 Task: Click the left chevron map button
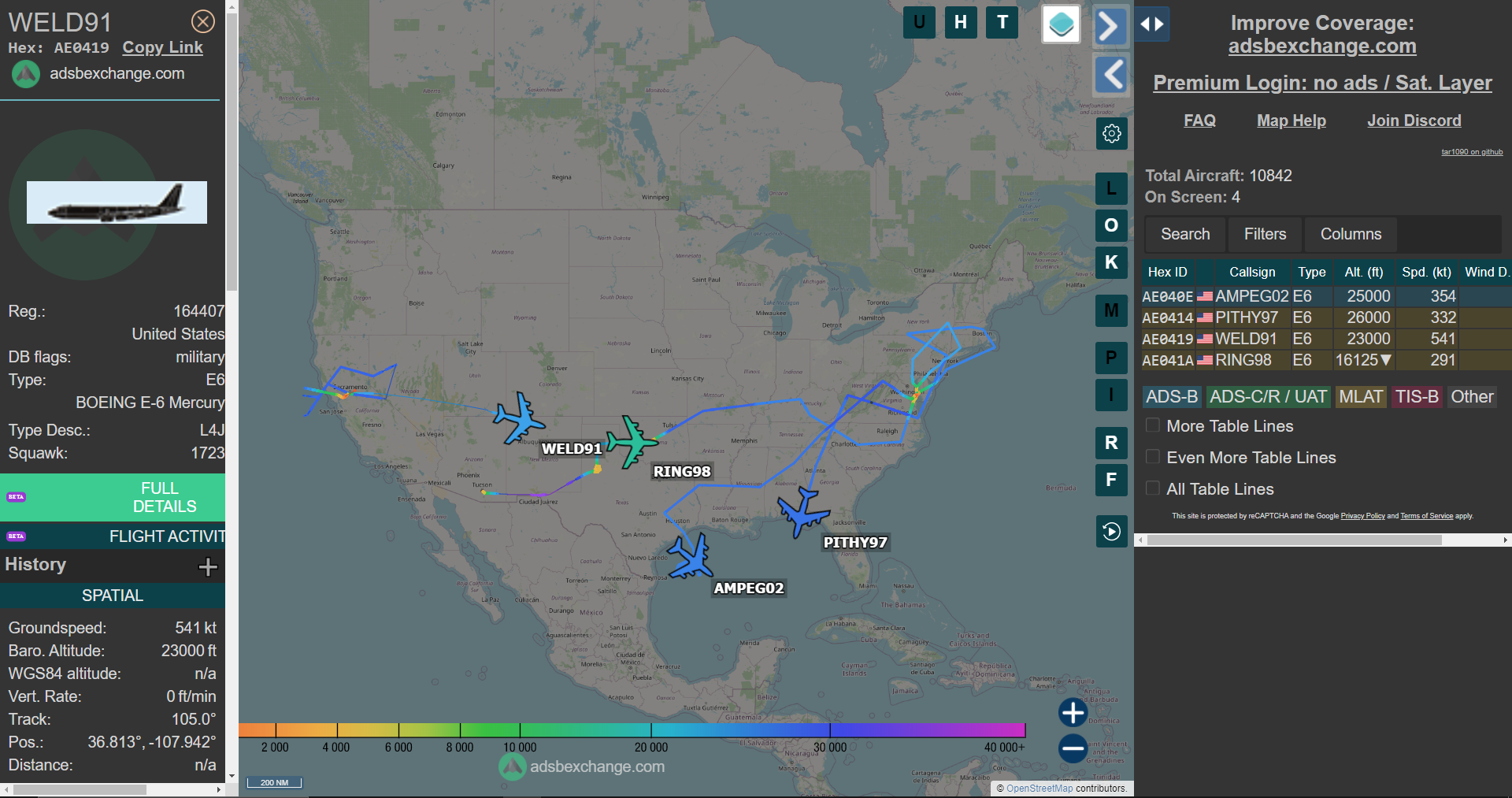[1110, 75]
